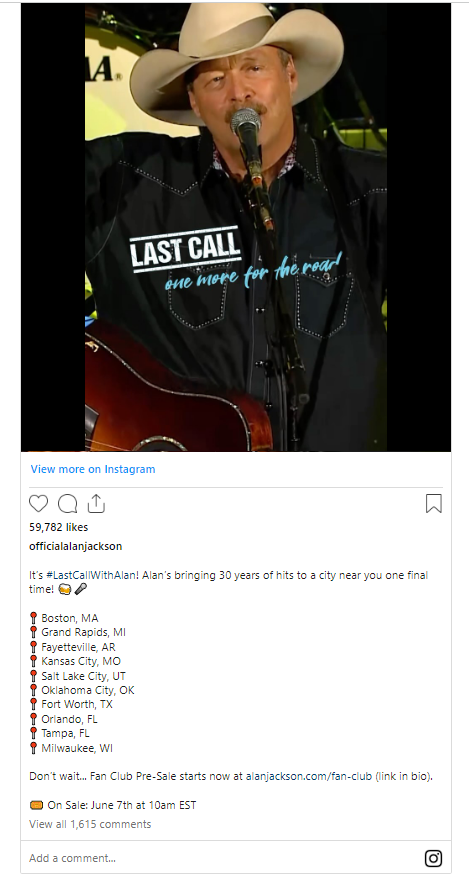Screen dimensions: 469x879
Task: Click the microphone emoji in caption
Action: coord(81,589)
